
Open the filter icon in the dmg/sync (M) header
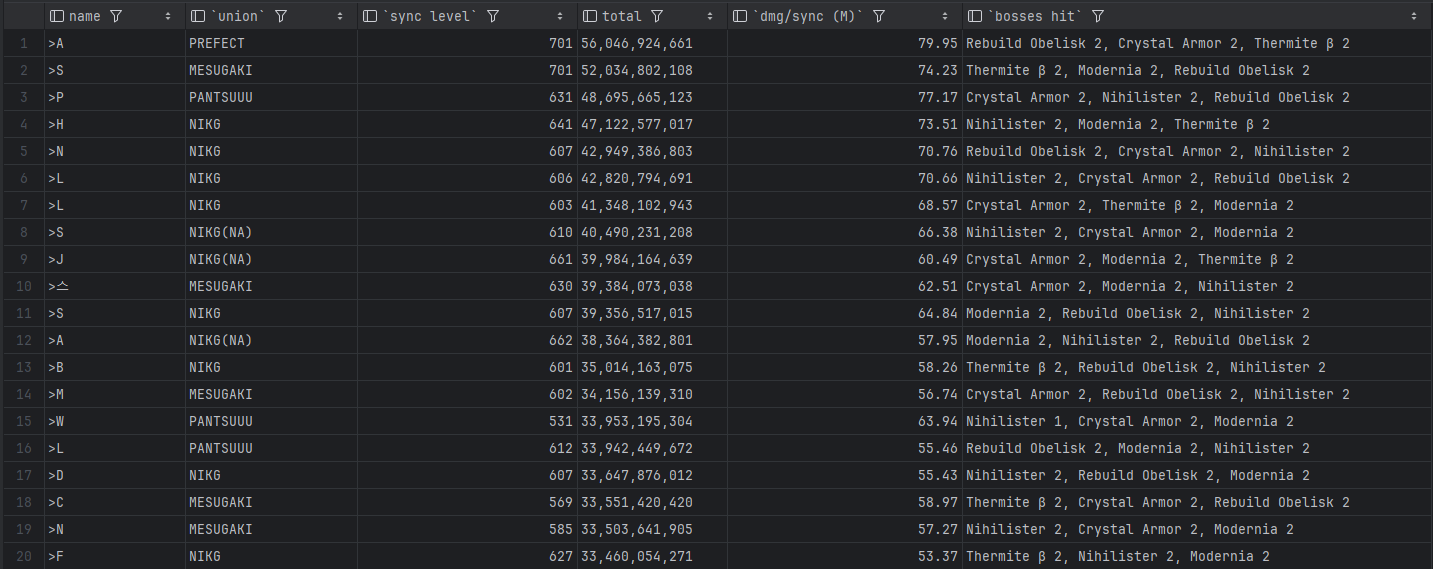click(879, 17)
